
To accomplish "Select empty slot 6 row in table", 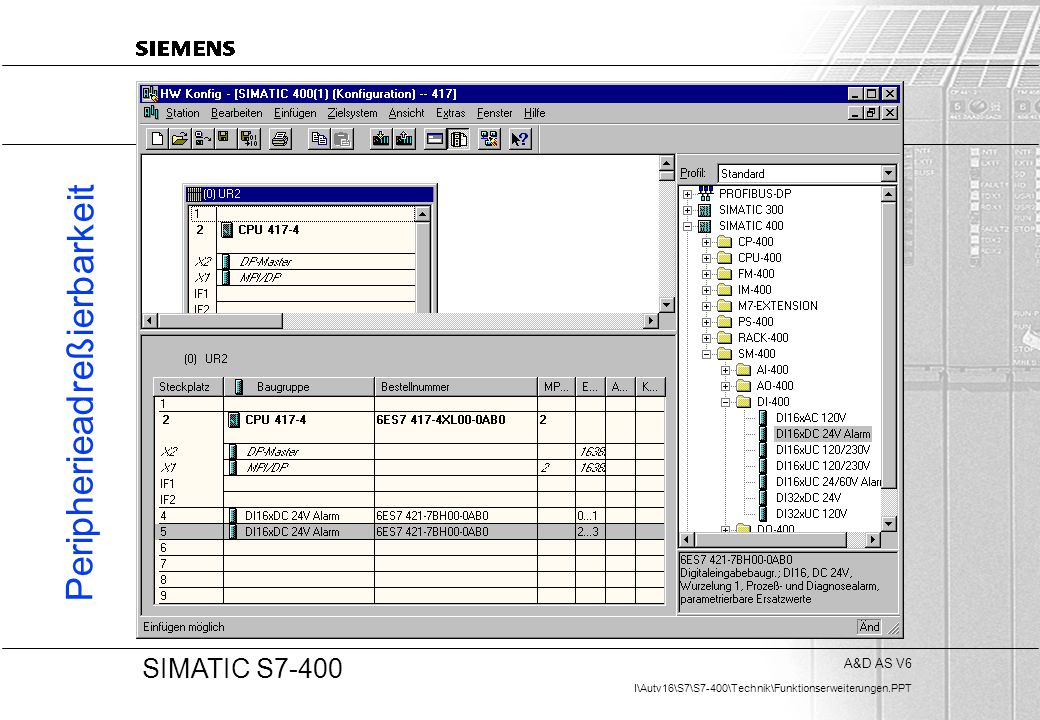I will tap(409, 548).
